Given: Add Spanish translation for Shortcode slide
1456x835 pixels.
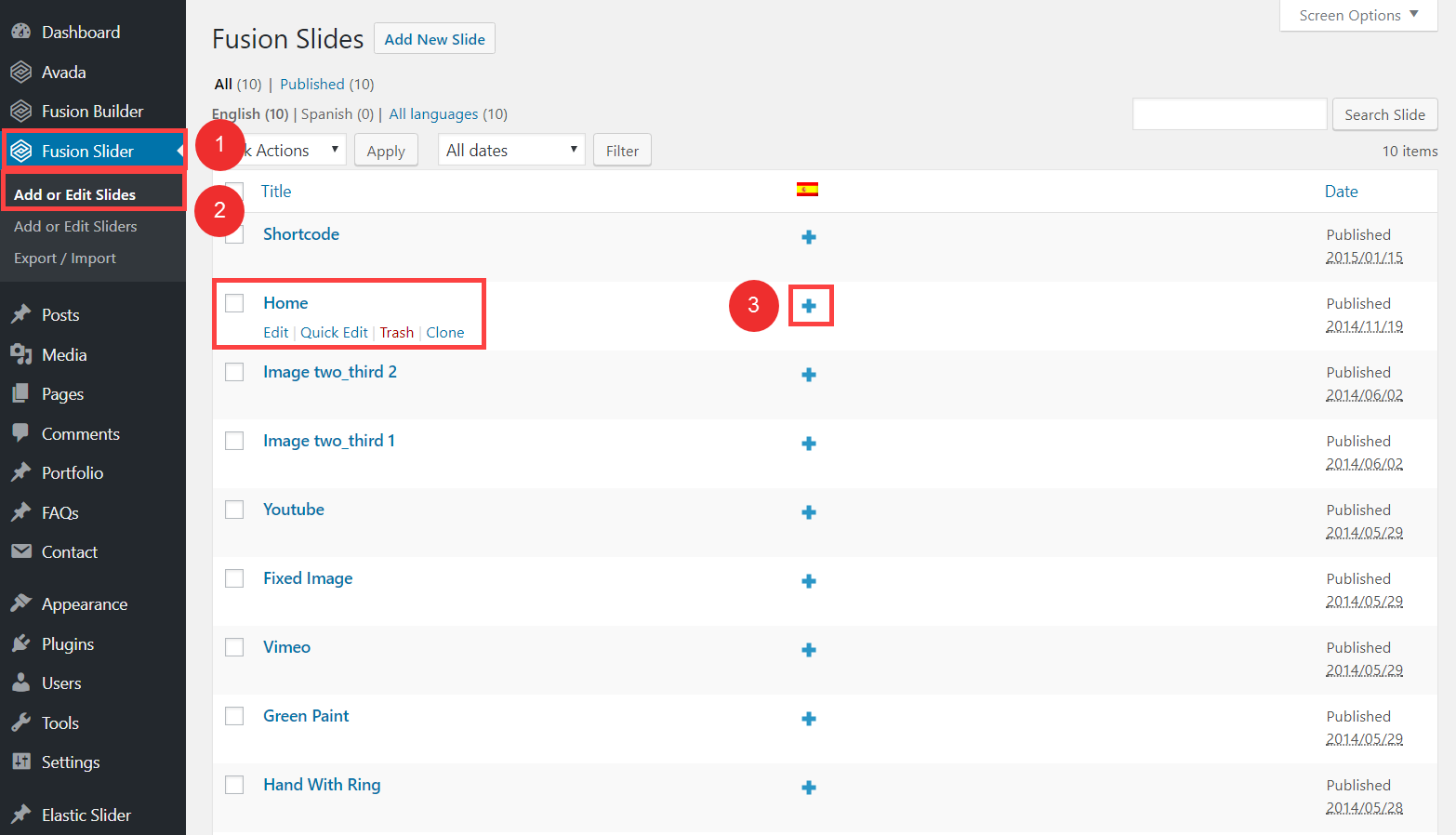Looking at the screenshot, I should [809, 237].
